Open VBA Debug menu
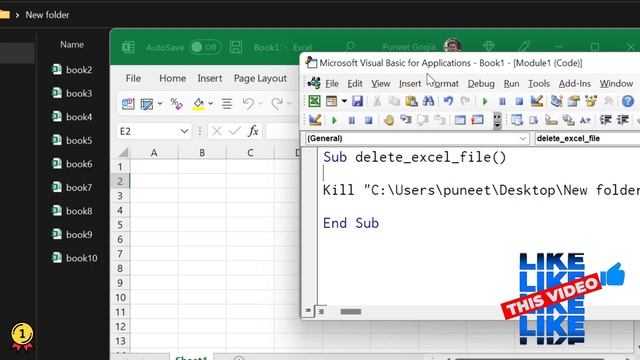Viewport: 640px width, 360px height. click(481, 84)
